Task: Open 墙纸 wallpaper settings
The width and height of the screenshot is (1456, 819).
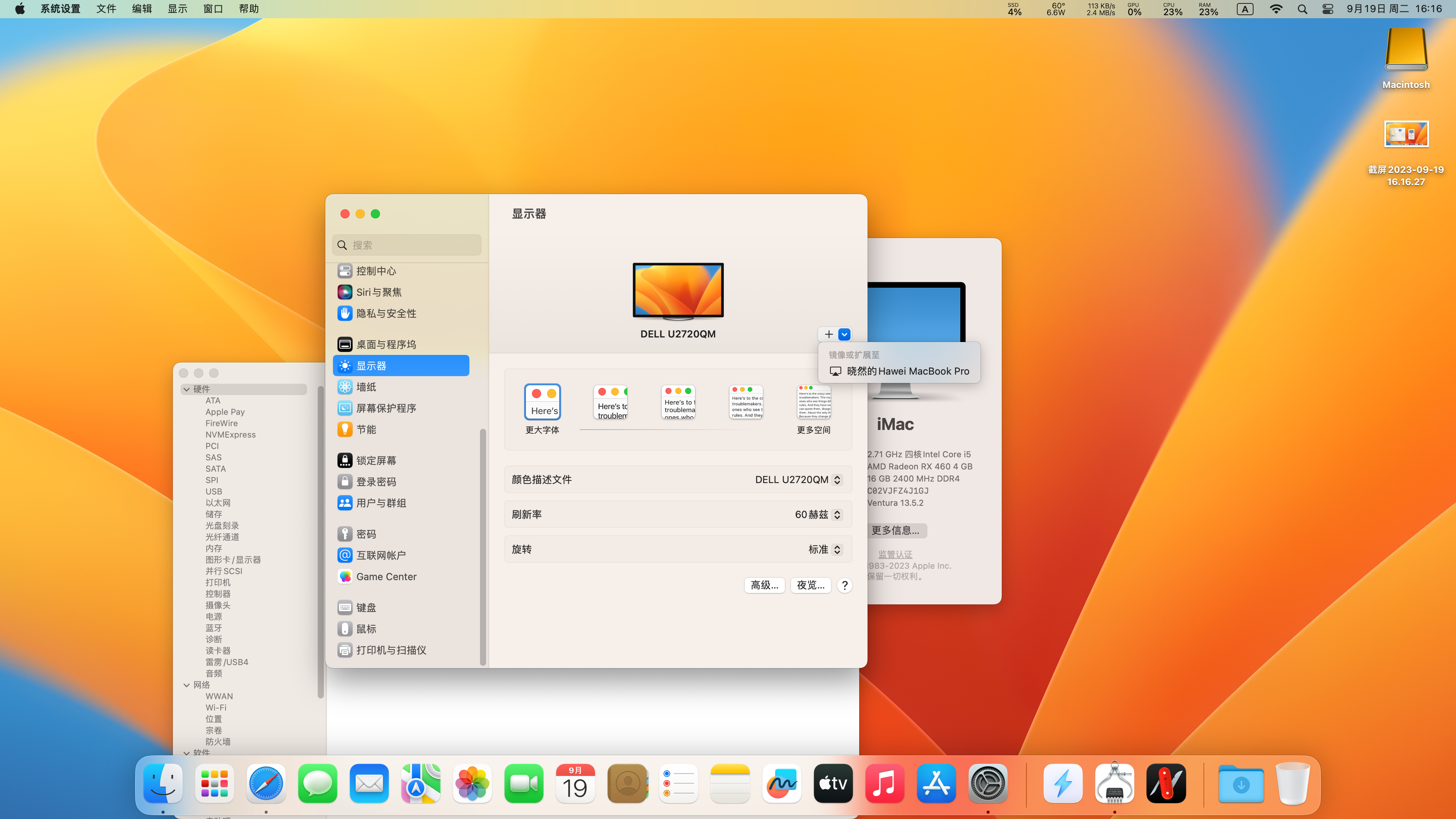Action: click(x=366, y=387)
